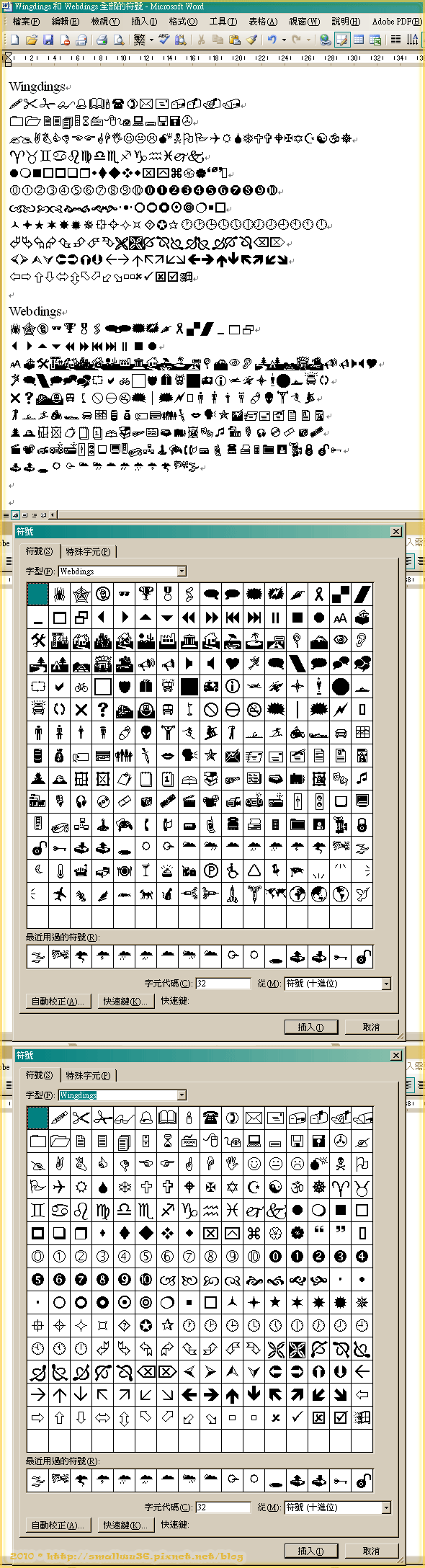The height and width of the screenshot is (1568, 425).
Task: Pick the key recent symbol in Wingdings dialog
Action: pos(341,1481)
